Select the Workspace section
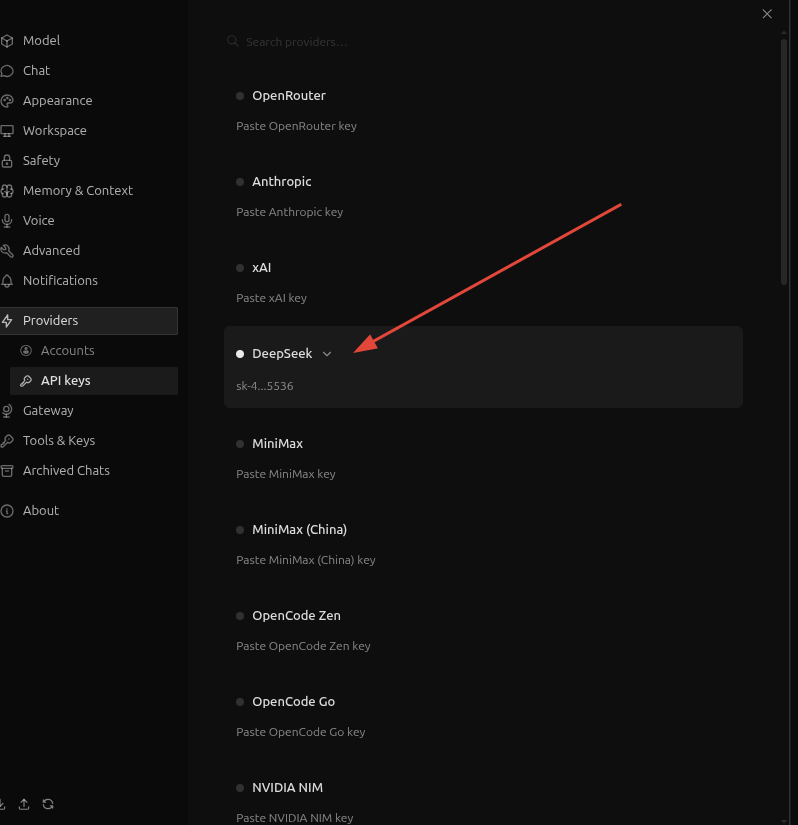Viewport: 798px width, 825px height. (54, 130)
